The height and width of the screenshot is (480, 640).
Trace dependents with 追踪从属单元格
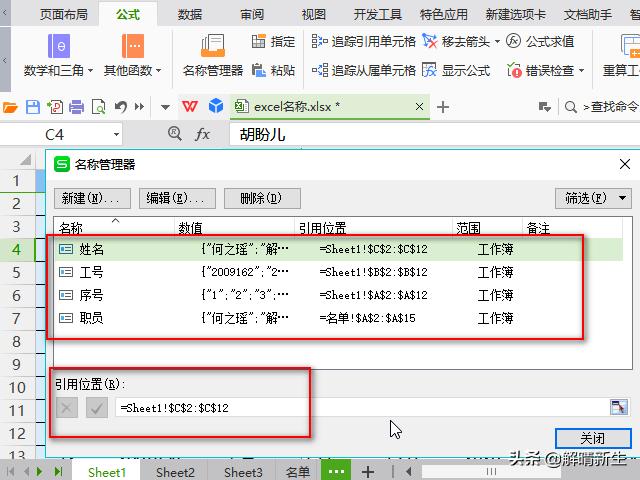point(363,70)
